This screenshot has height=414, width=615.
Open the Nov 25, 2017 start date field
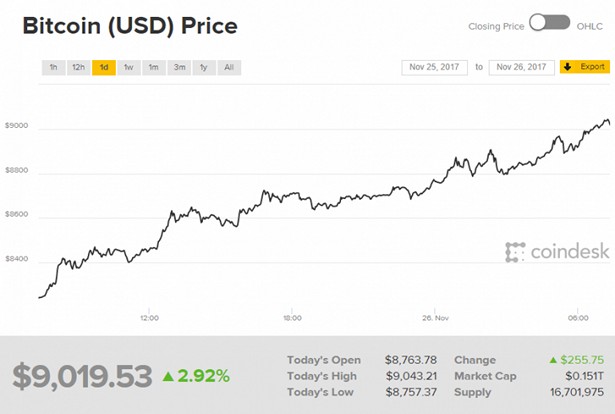click(x=437, y=67)
